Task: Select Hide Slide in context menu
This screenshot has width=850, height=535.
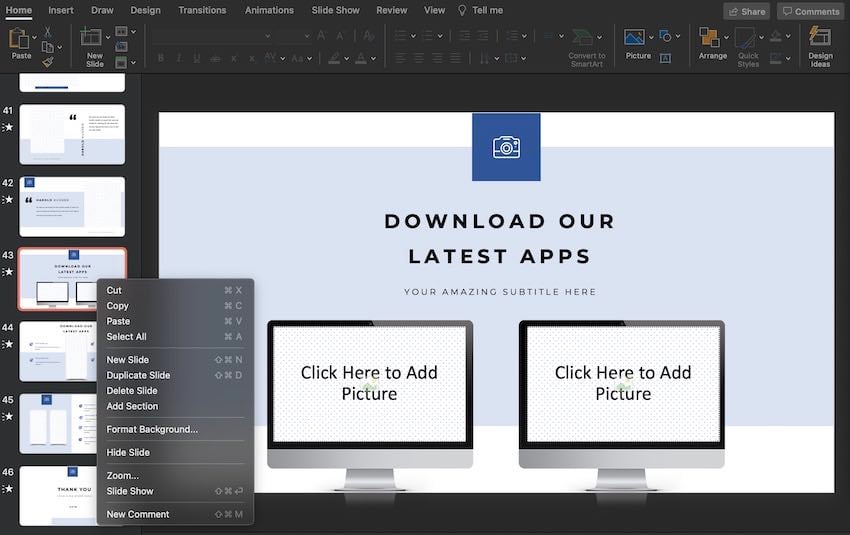Action: (x=128, y=453)
